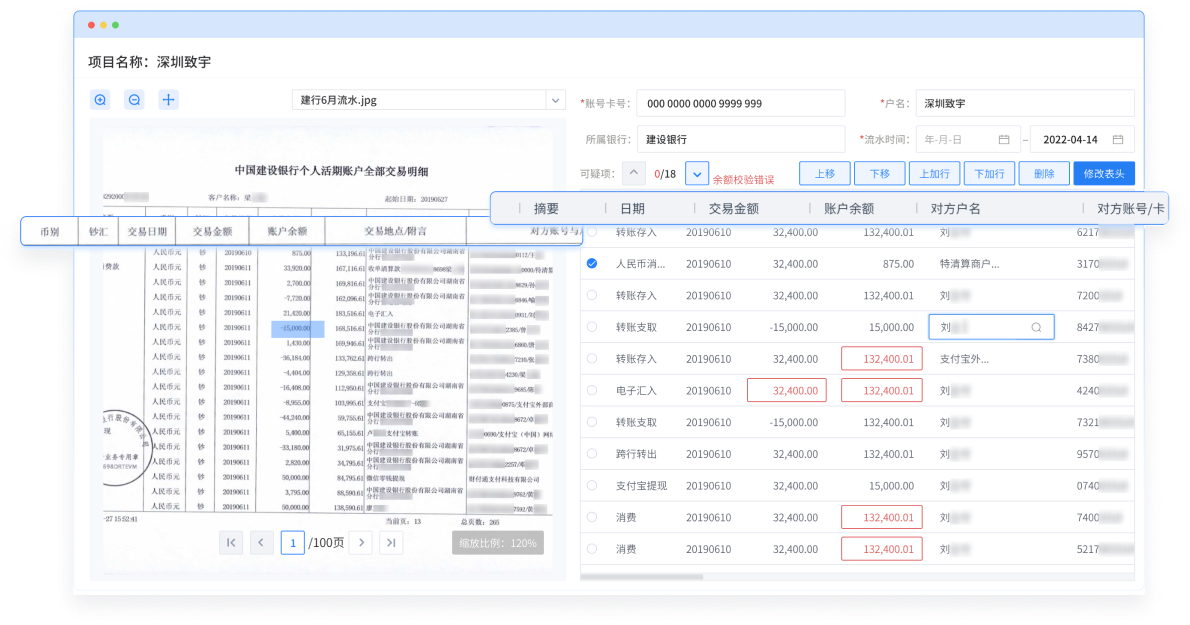Screen dimensions: 1190x625
Task: Select the 电子汇入 row radio
Action: pyautogui.click(x=592, y=390)
